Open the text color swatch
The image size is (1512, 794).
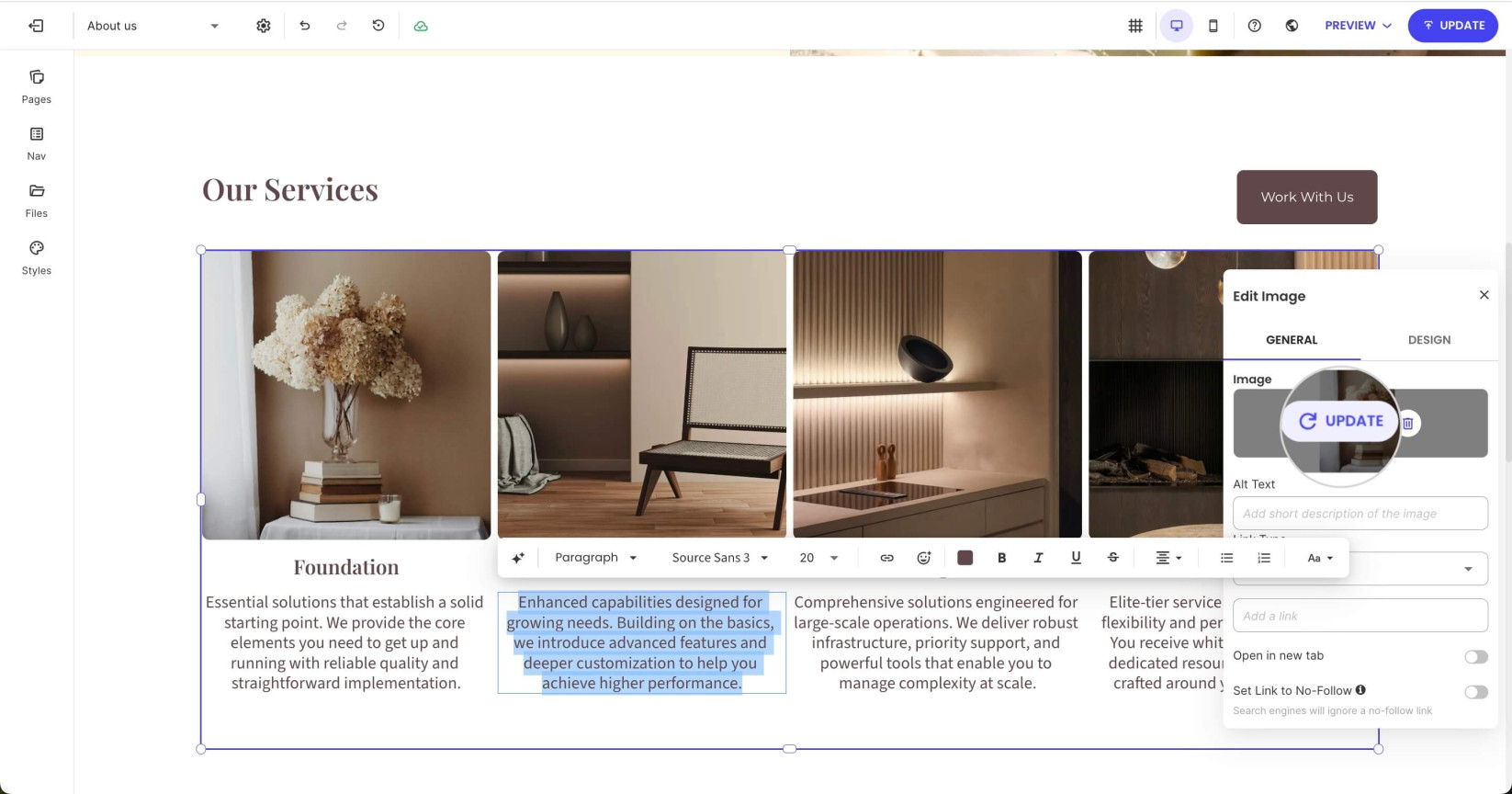tap(965, 558)
